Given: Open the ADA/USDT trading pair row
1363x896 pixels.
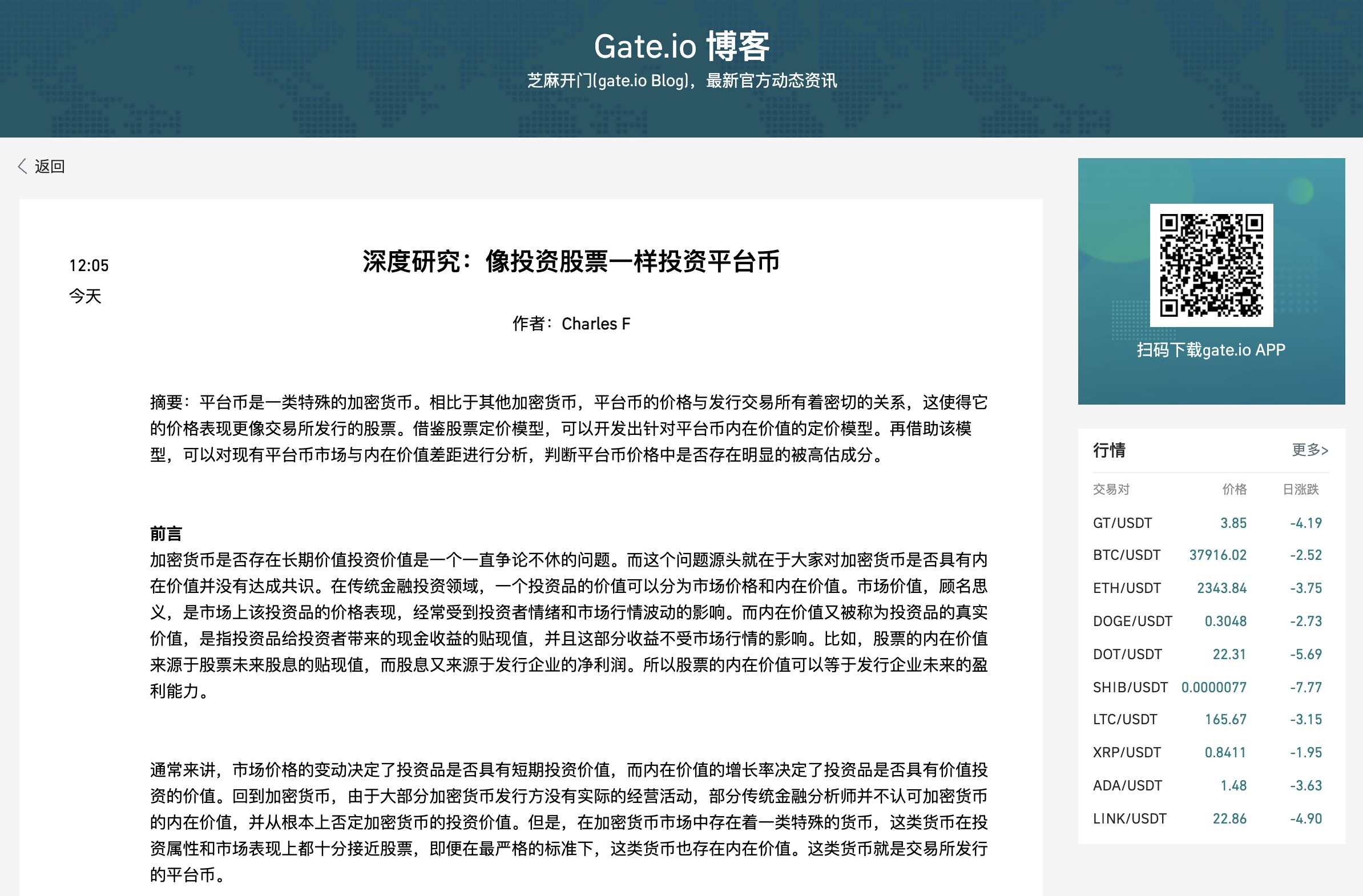Looking at the screenshot, I should coord(1211,785).
